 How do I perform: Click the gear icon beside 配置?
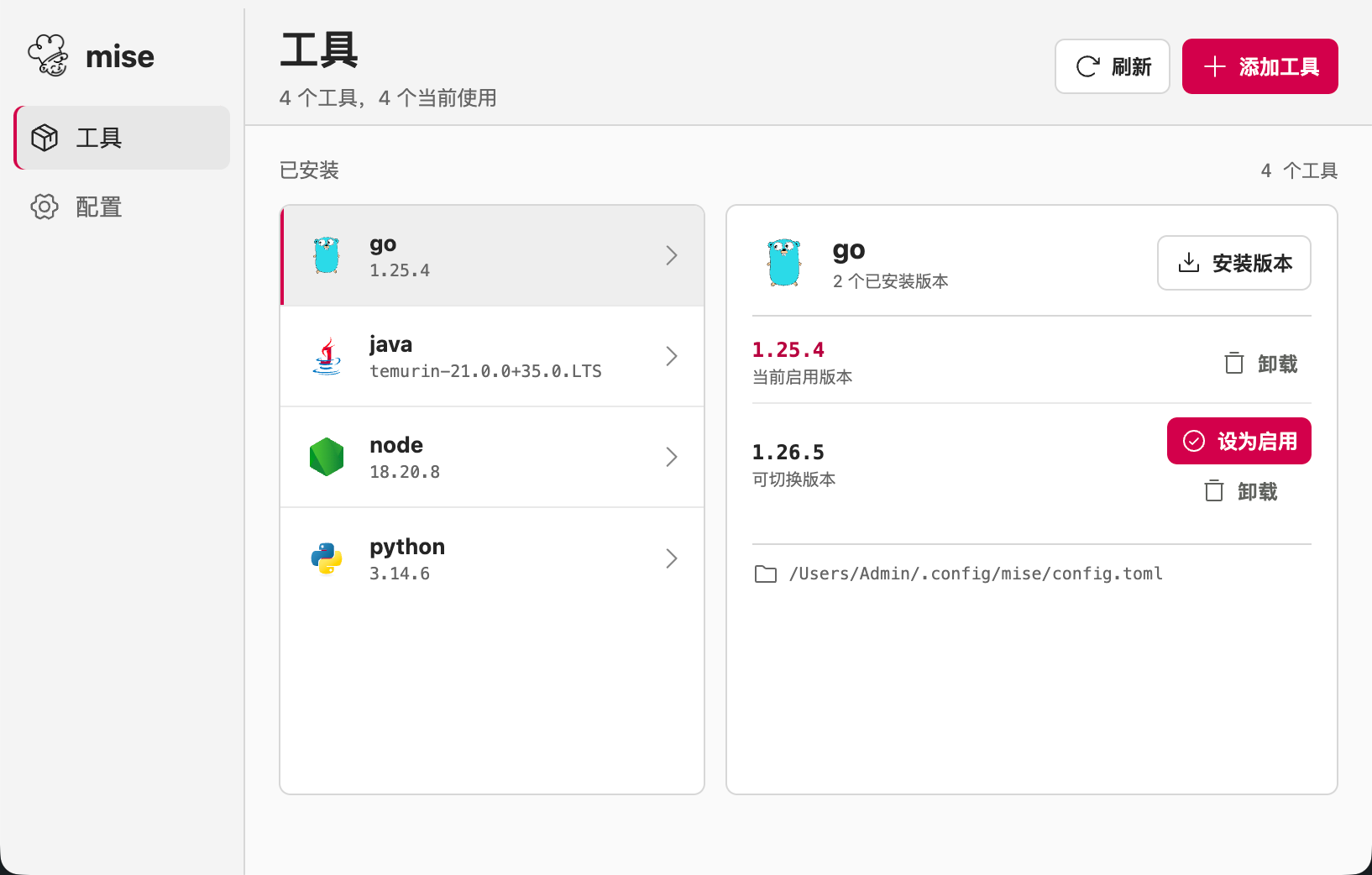click(x=45, y=207)
